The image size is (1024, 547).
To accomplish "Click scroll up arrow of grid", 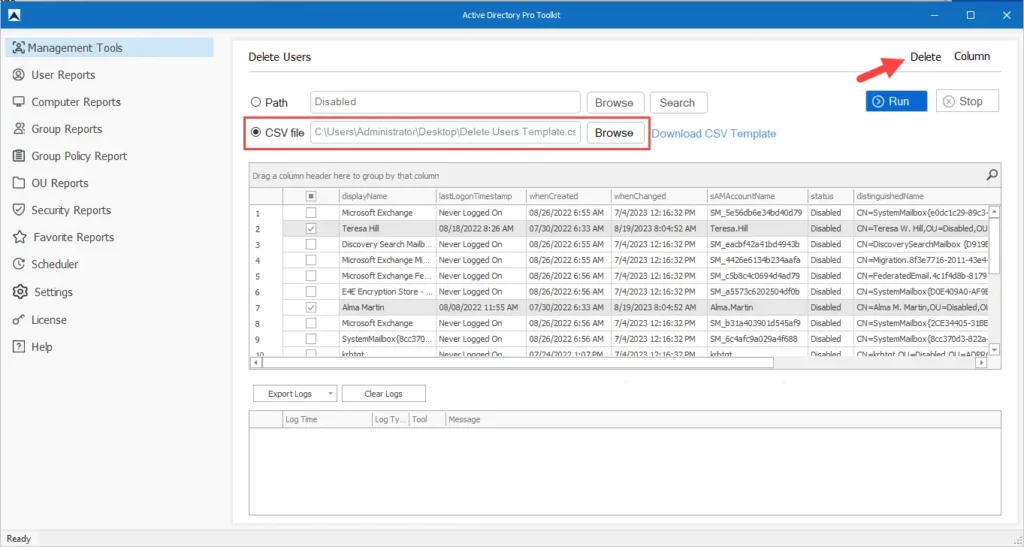I will (995, 211).
